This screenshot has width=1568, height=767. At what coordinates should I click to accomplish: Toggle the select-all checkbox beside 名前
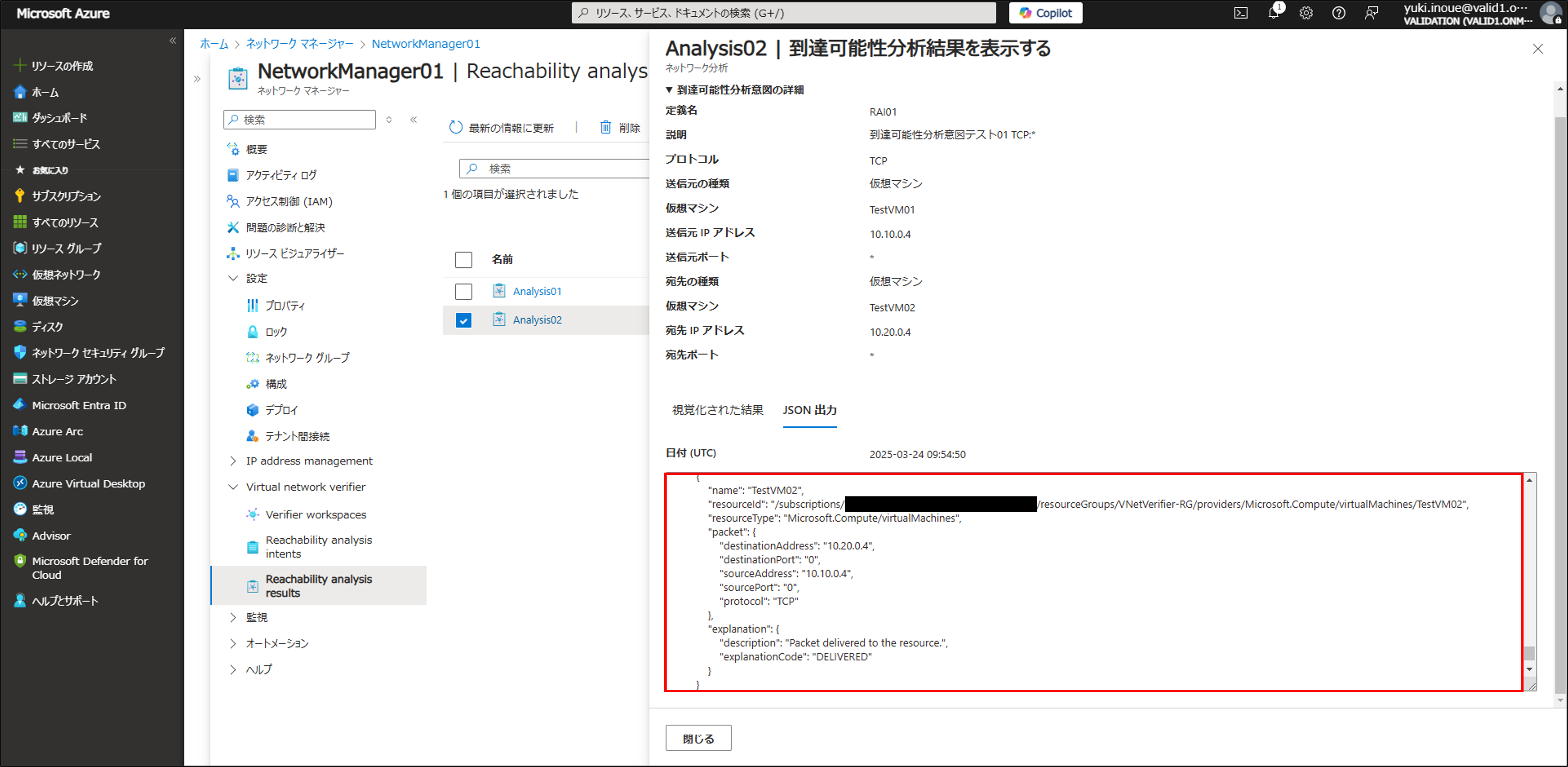click(x=463, y=260)
